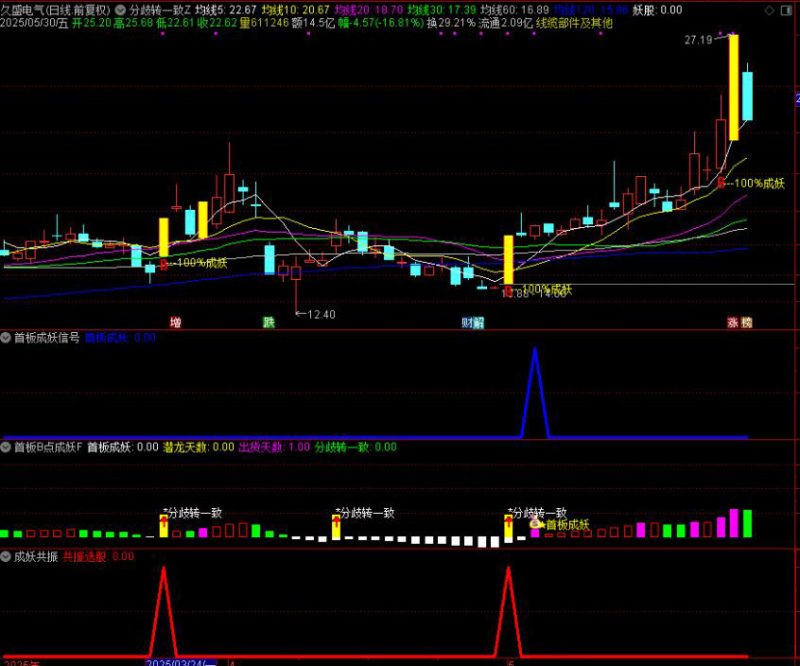Click the 增 event marker below the chart

tap(176, 323)
